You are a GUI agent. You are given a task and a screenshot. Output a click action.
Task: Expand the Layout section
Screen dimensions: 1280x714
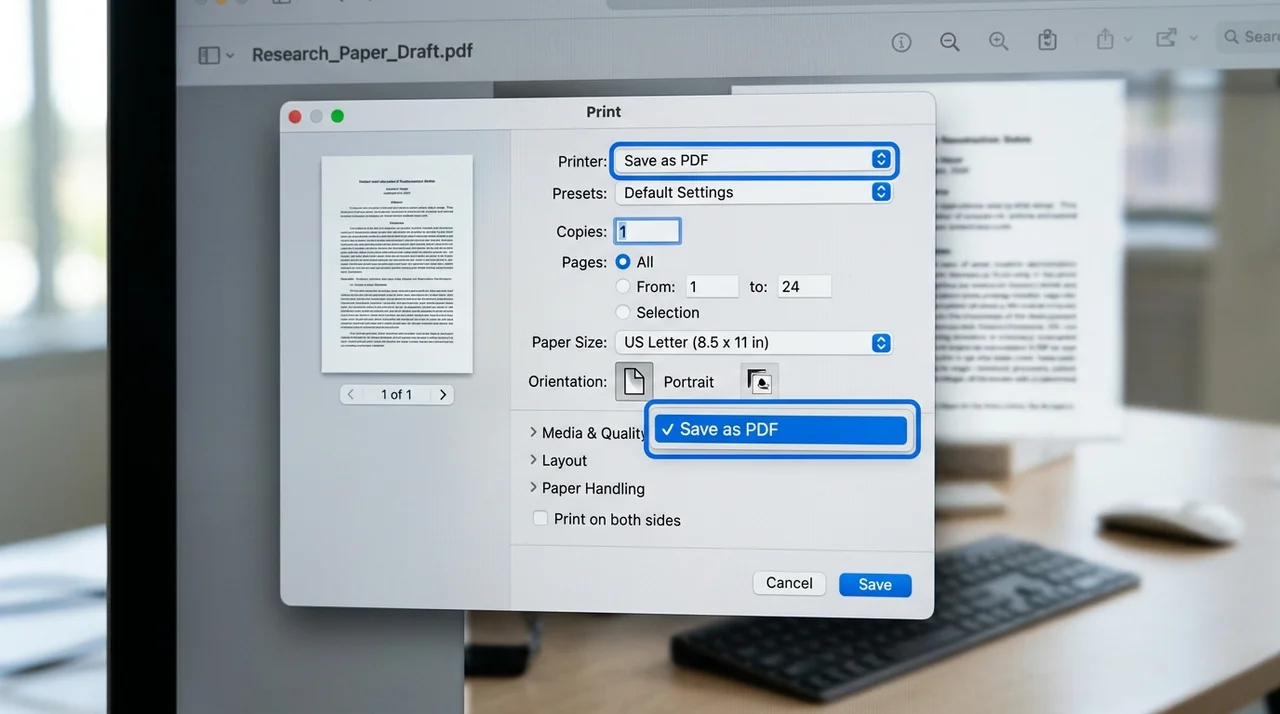(533, 460)
